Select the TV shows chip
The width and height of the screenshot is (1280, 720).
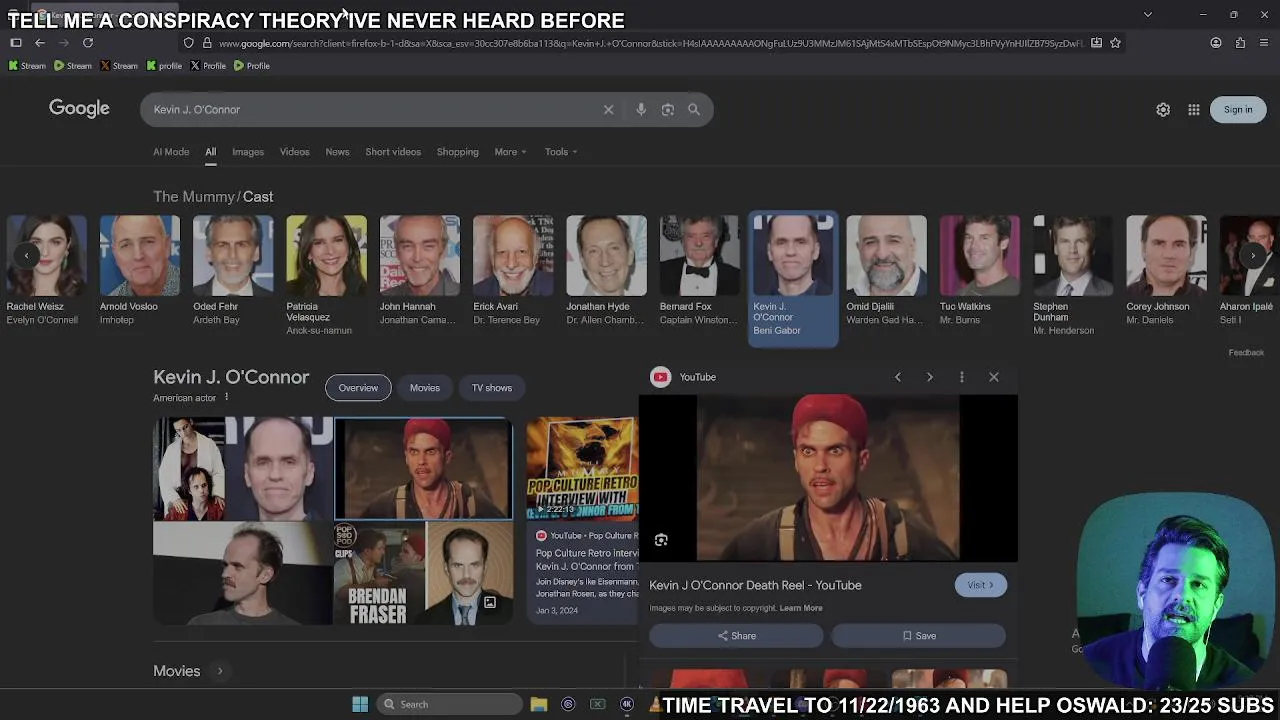pyautogui.click(x=492, y=388)
